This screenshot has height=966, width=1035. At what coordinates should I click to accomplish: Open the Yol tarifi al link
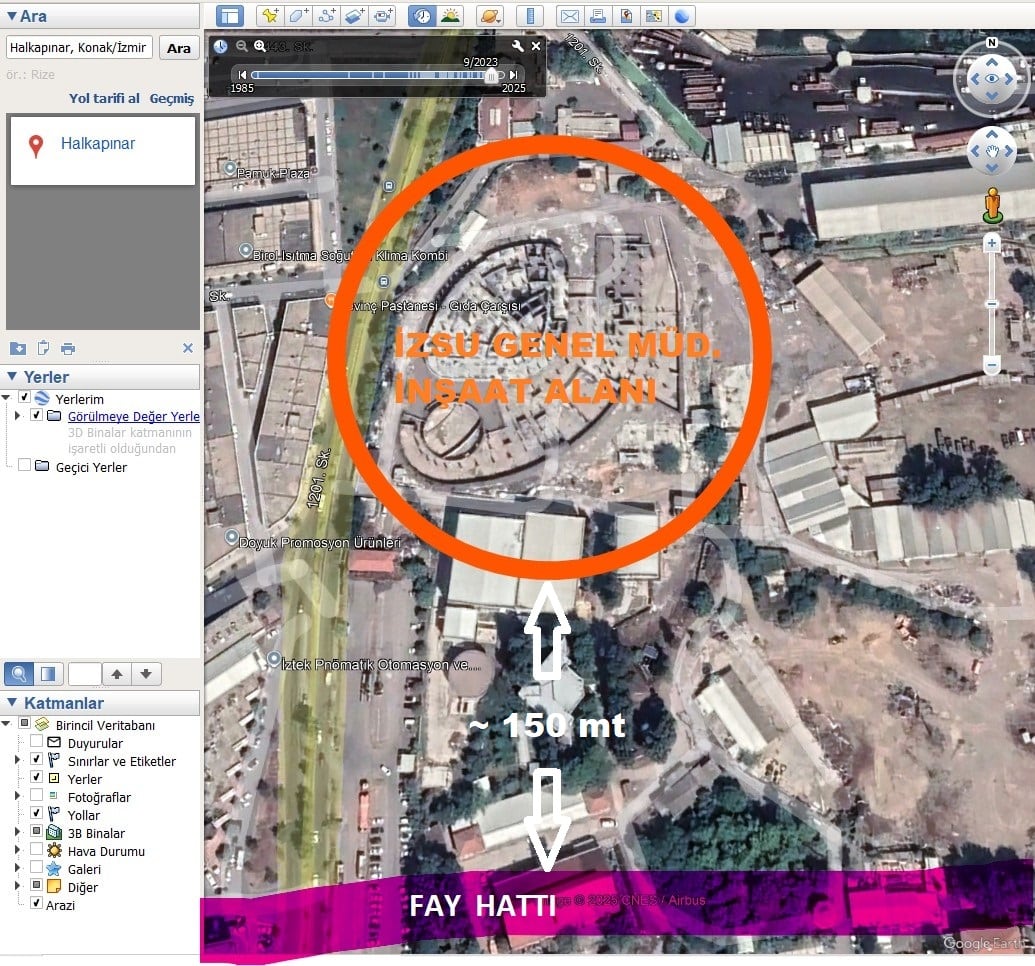[x=104, y=99]
